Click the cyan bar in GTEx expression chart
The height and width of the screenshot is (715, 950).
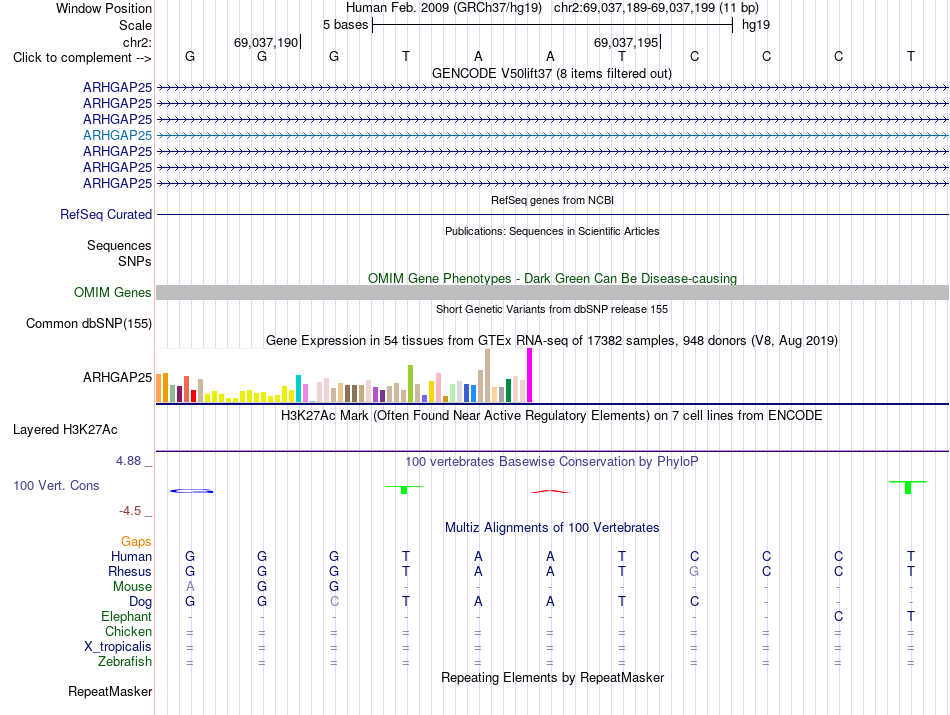point(299,388)
